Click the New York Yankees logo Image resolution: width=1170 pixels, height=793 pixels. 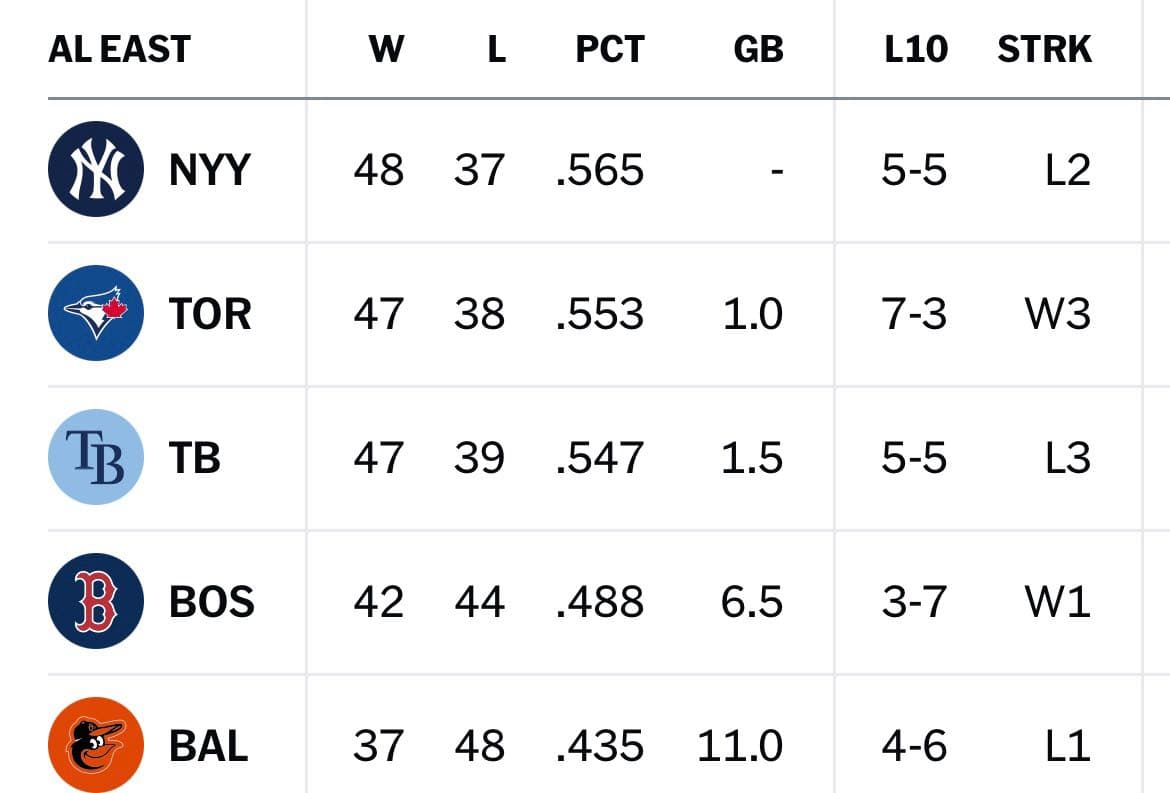[x=96, y=169]
